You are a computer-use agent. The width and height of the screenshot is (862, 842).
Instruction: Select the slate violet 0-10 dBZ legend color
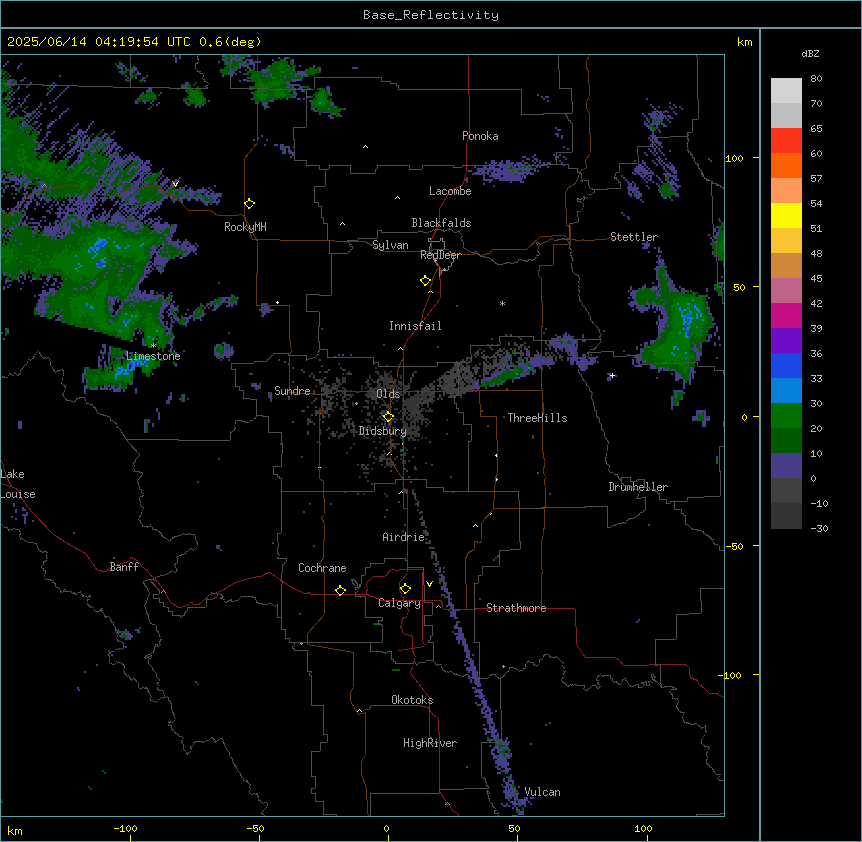[x=786, y=466]
